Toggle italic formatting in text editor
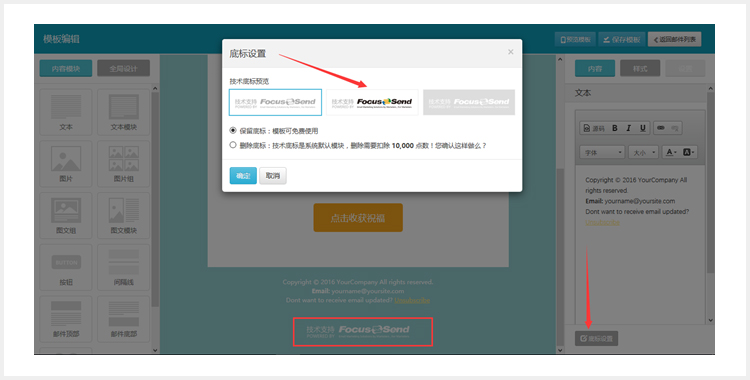This screenshot has height=380, width=750. pos(629,128)
